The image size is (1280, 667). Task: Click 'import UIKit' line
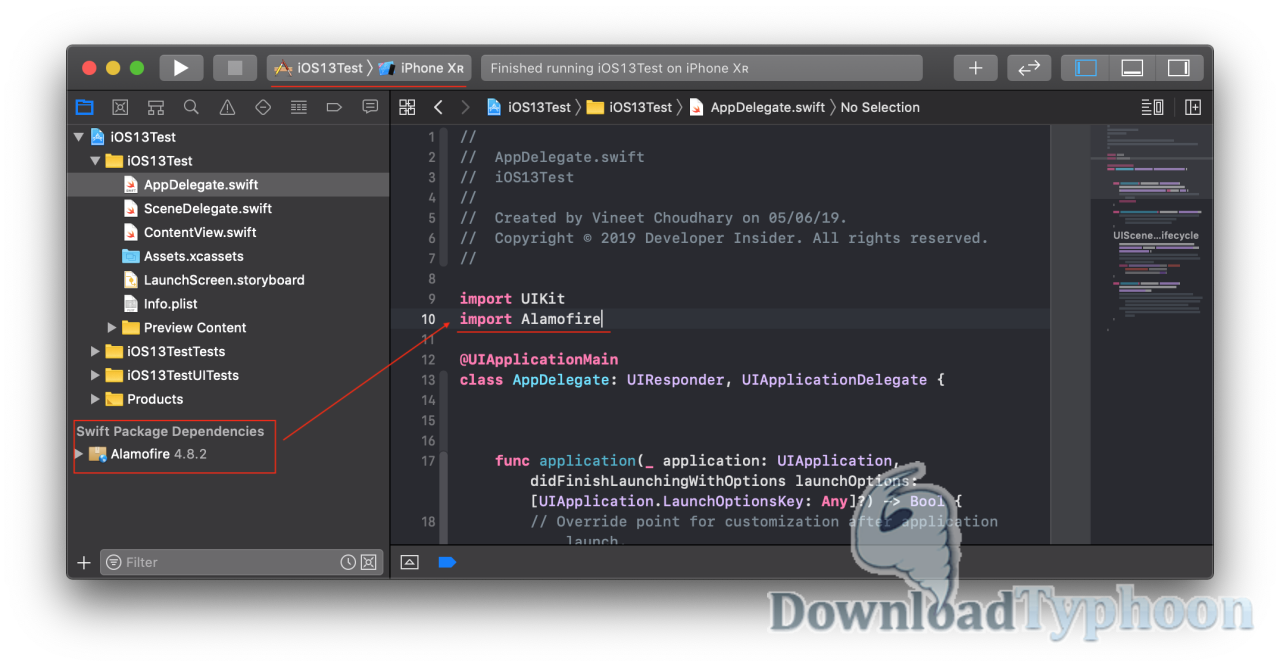(512, 298)
